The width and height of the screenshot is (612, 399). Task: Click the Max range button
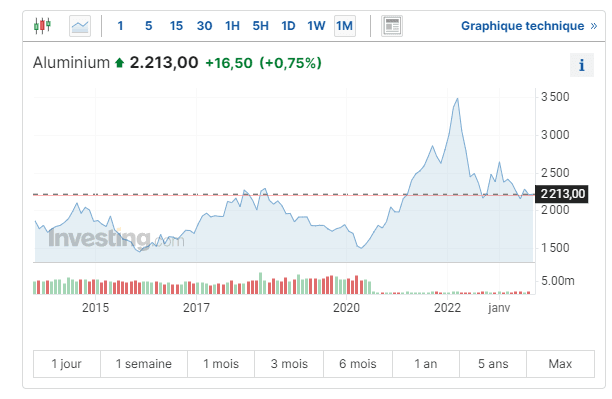pyautogui.click(x=560, y=364)
